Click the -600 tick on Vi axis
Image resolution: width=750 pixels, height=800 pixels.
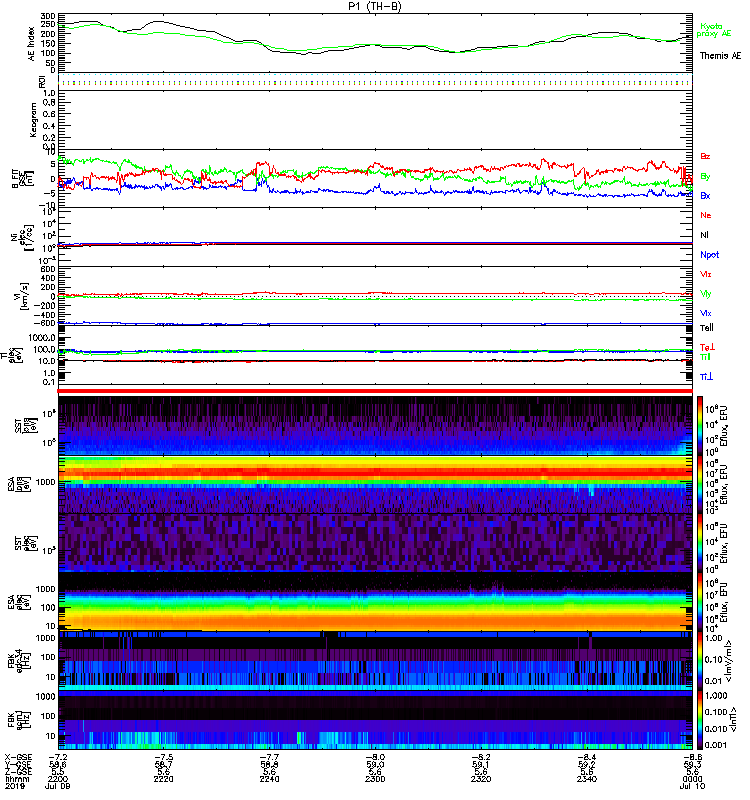[x=43, y=323]
